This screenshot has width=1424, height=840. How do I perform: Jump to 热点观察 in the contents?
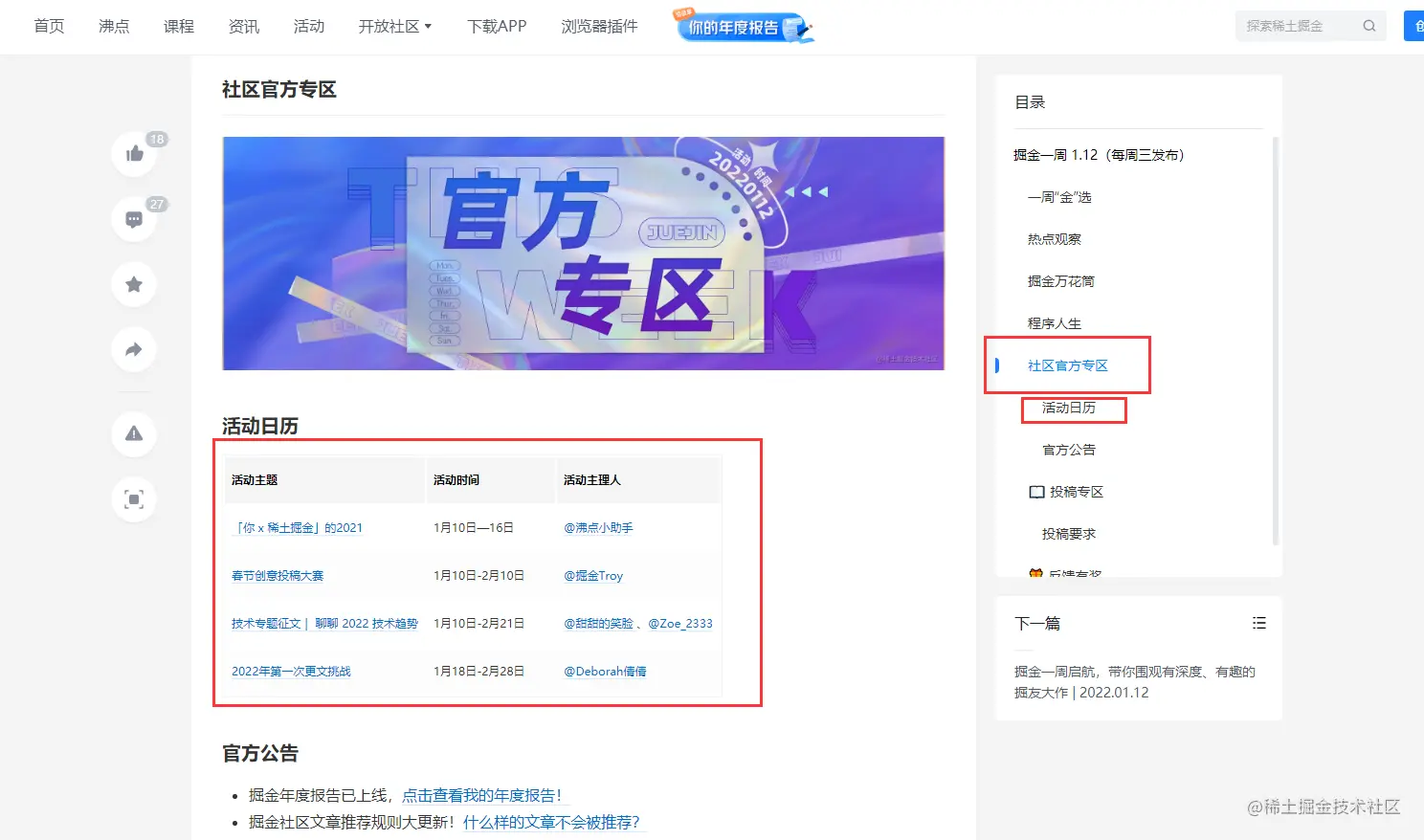[x=1055, y=239]
